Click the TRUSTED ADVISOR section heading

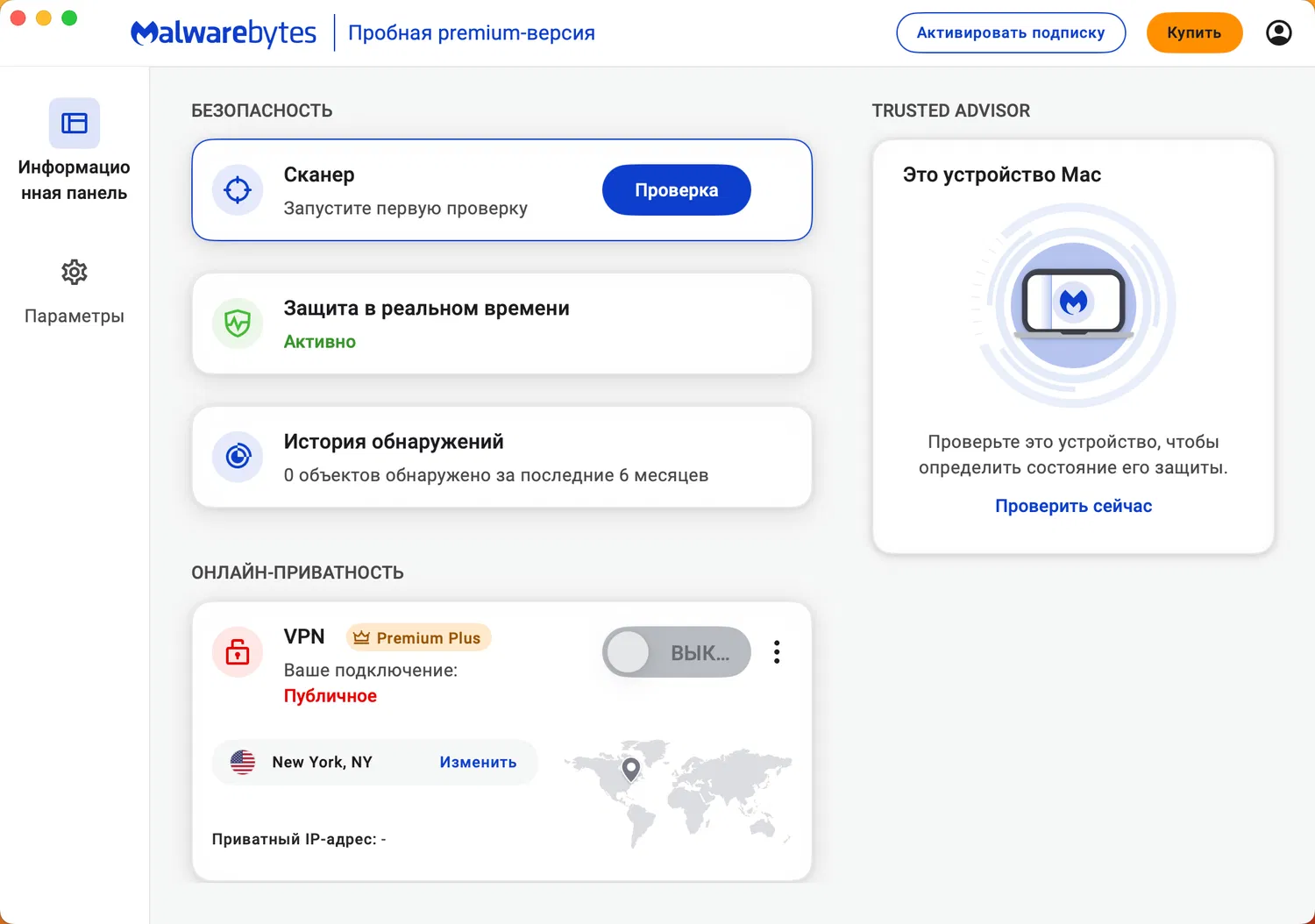click(x=951, y=111)
